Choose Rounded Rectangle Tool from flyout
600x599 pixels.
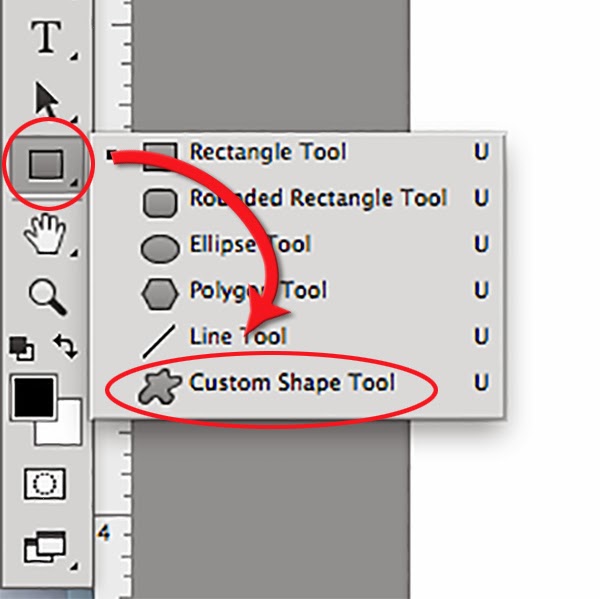318,200
